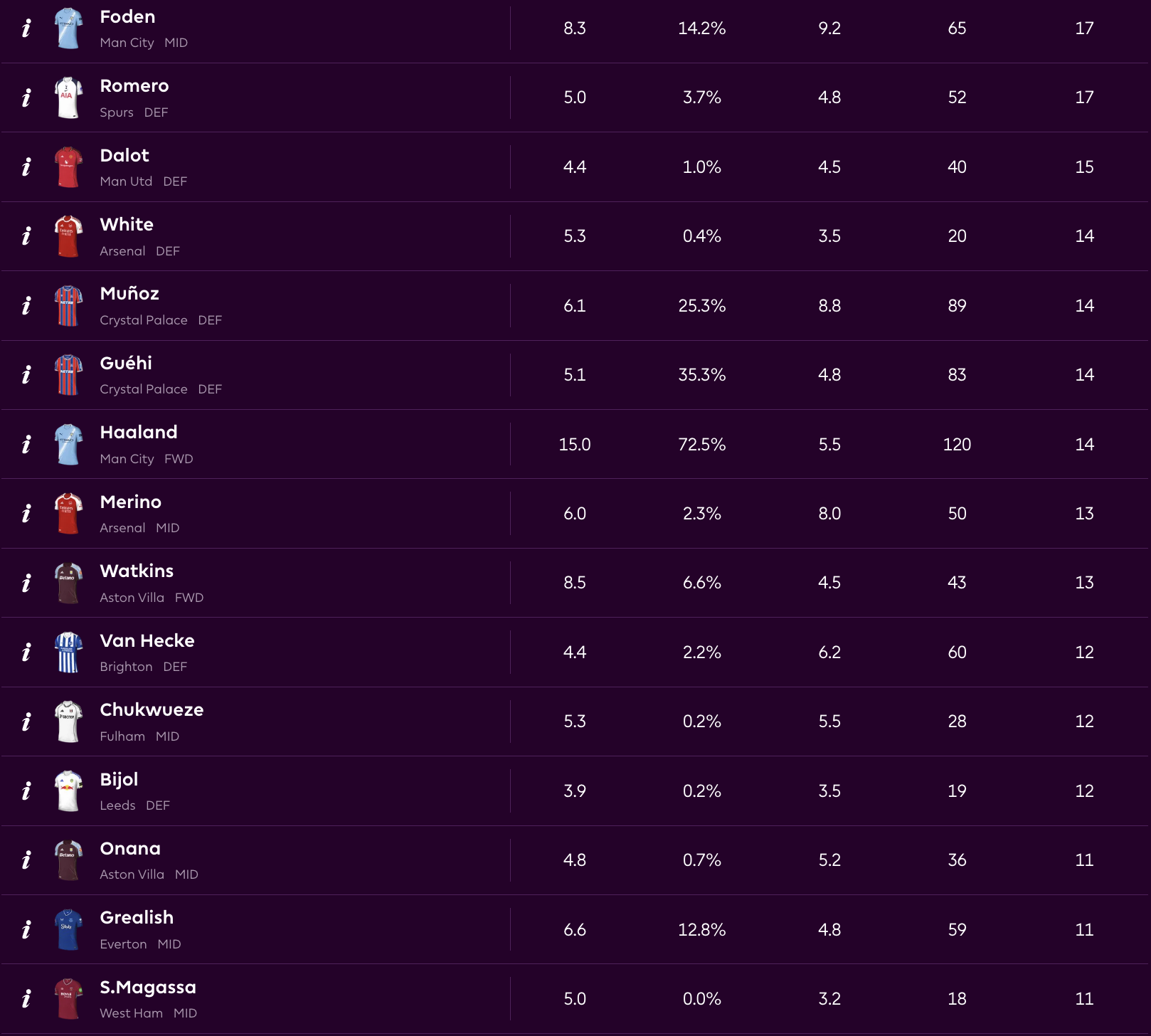Open Van Hecke's info icon
Screen dimensions: 1151x1036
tap(26, 652)
